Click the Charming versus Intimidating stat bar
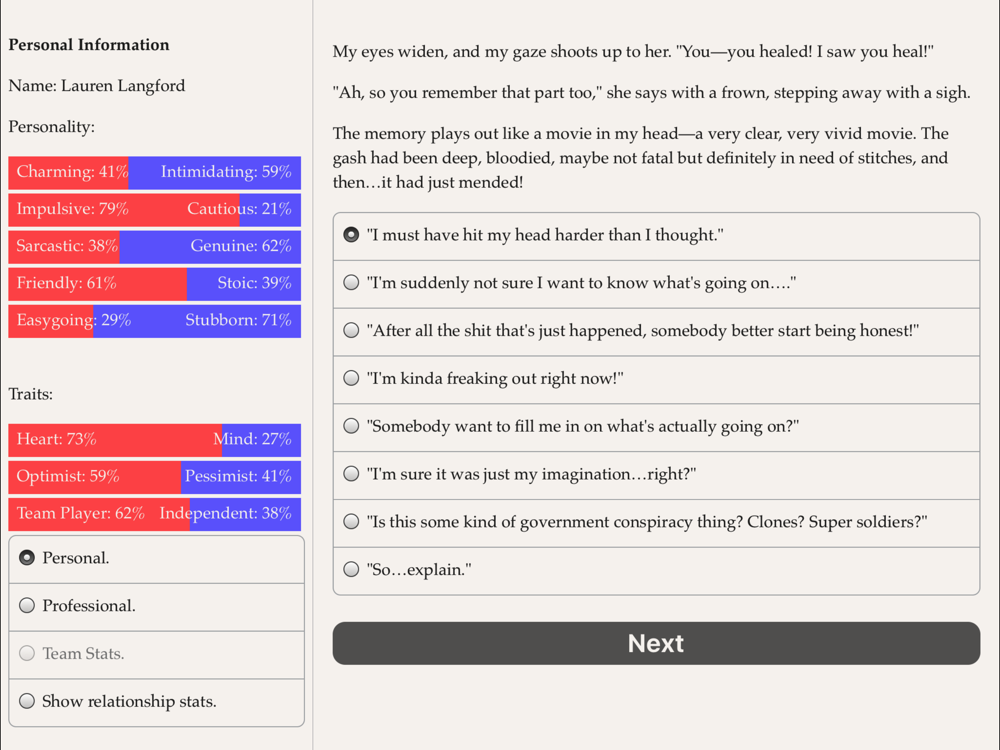This screenshot has height=750, width=1000. [154, 173]
